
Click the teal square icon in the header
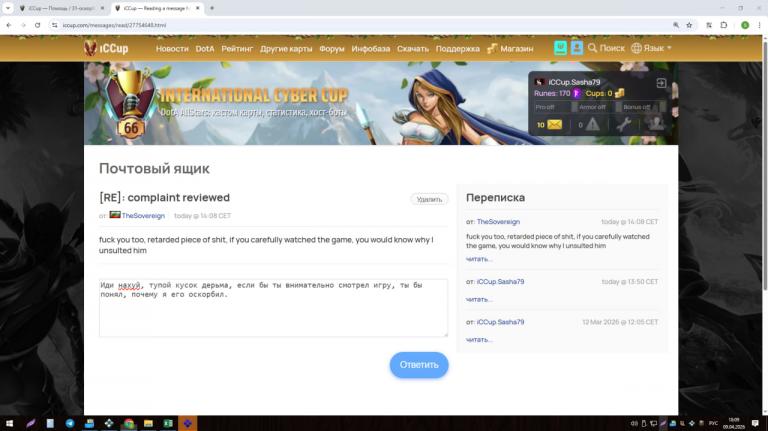click(x=560, y=48)
